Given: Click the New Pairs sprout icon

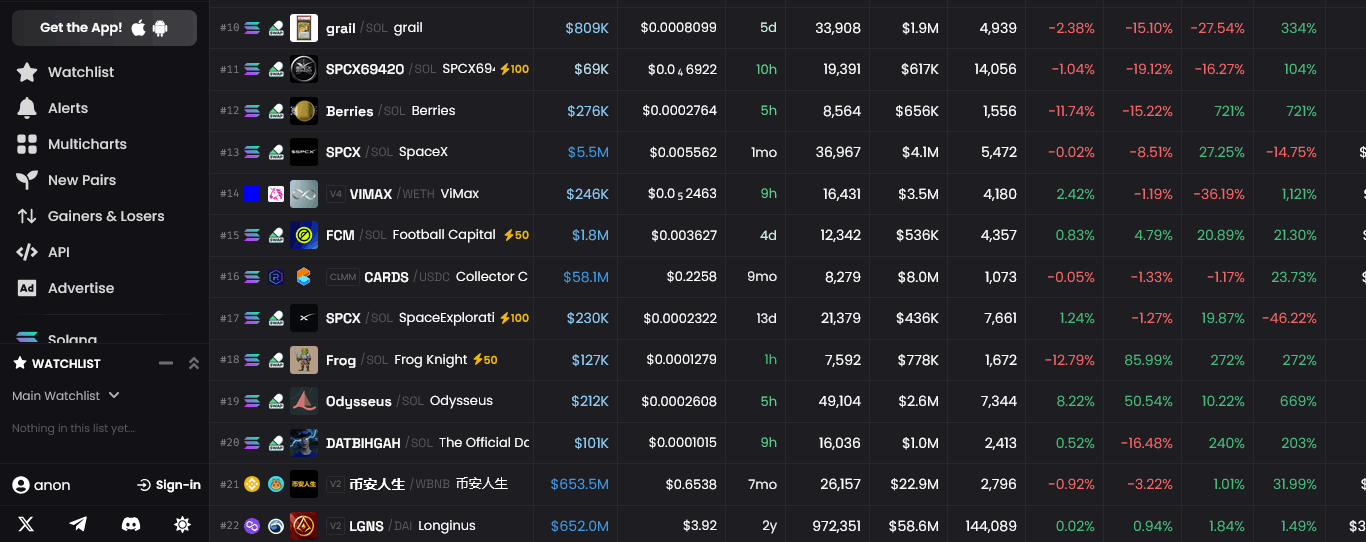Looking at the screenshot, I should click(27, 180).
